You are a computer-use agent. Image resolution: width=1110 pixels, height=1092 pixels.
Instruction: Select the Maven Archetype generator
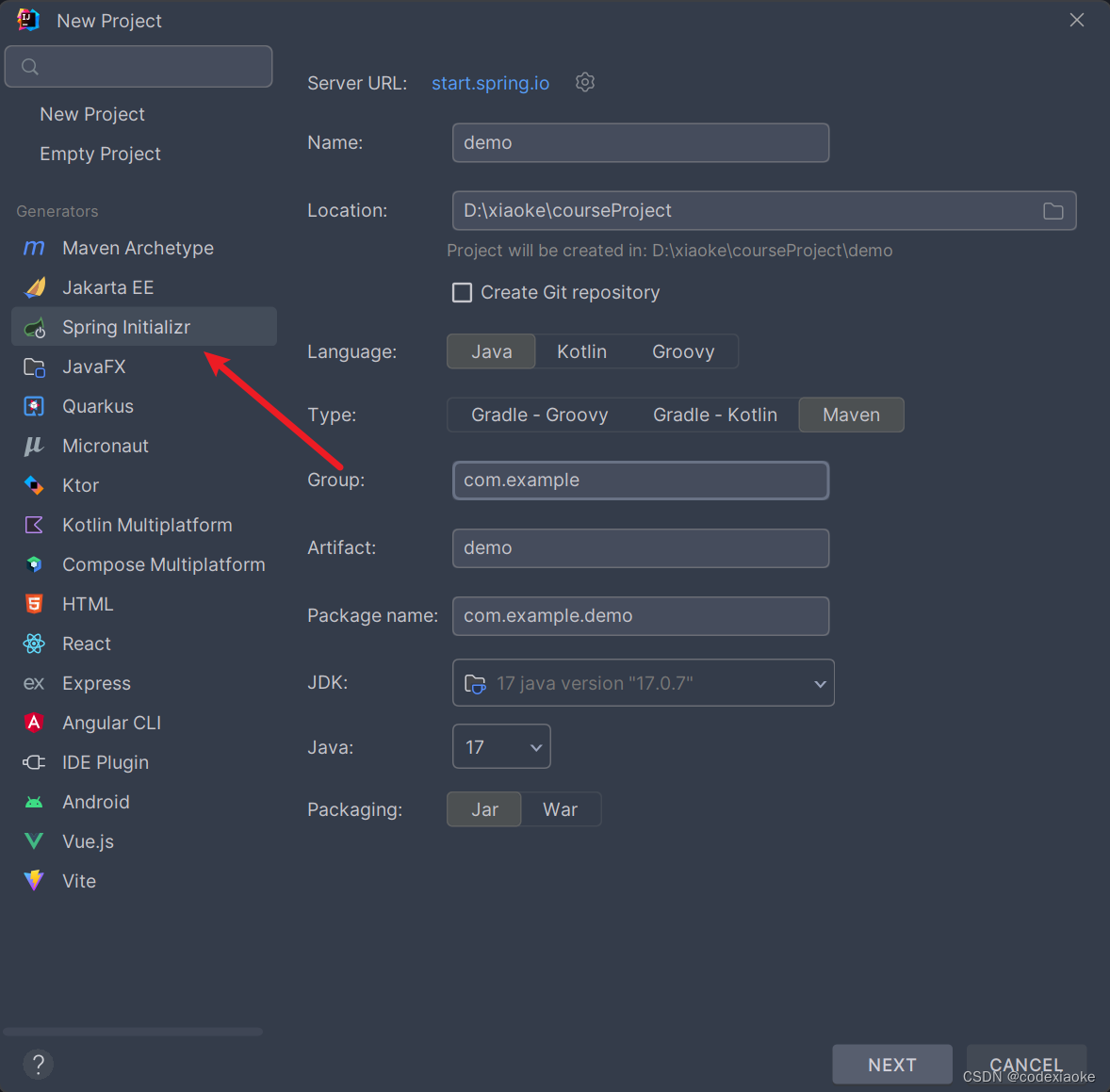pos(138,248)
